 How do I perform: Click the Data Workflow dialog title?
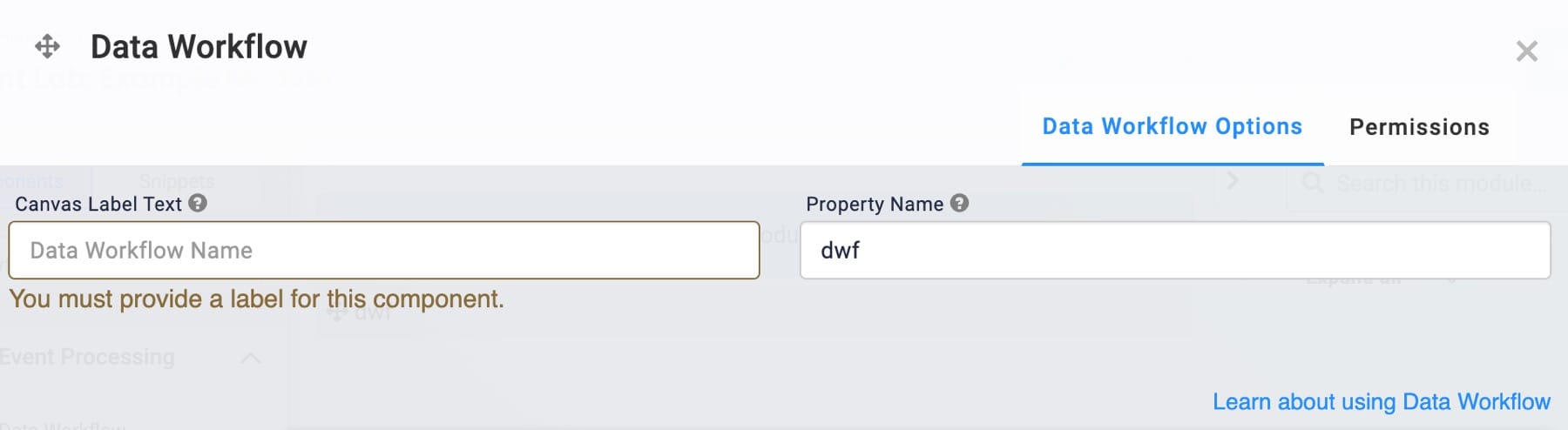click(199, 47)
